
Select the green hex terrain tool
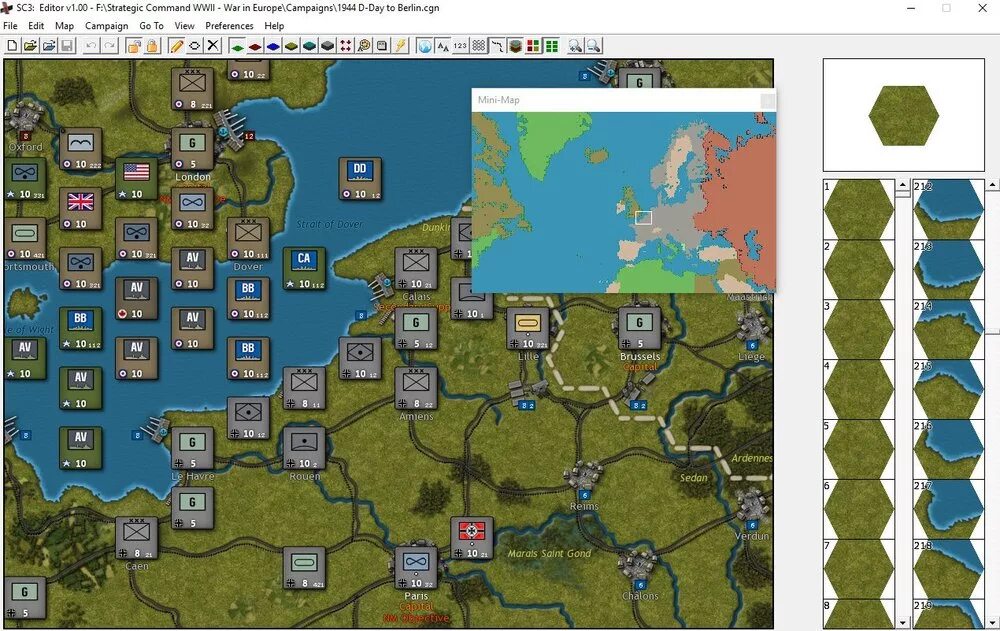(239, 45)
